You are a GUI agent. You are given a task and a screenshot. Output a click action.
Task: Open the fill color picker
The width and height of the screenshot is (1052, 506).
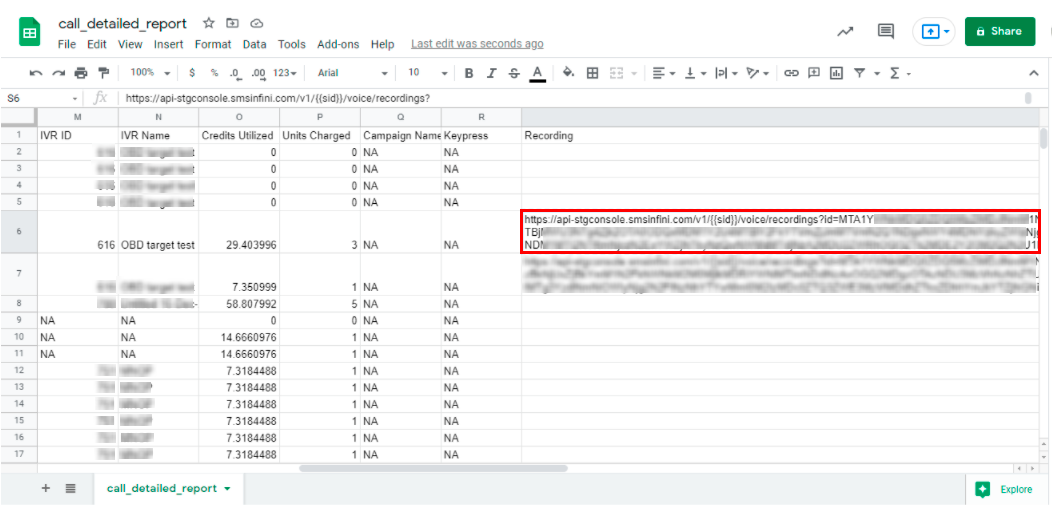tap(568, 72)
